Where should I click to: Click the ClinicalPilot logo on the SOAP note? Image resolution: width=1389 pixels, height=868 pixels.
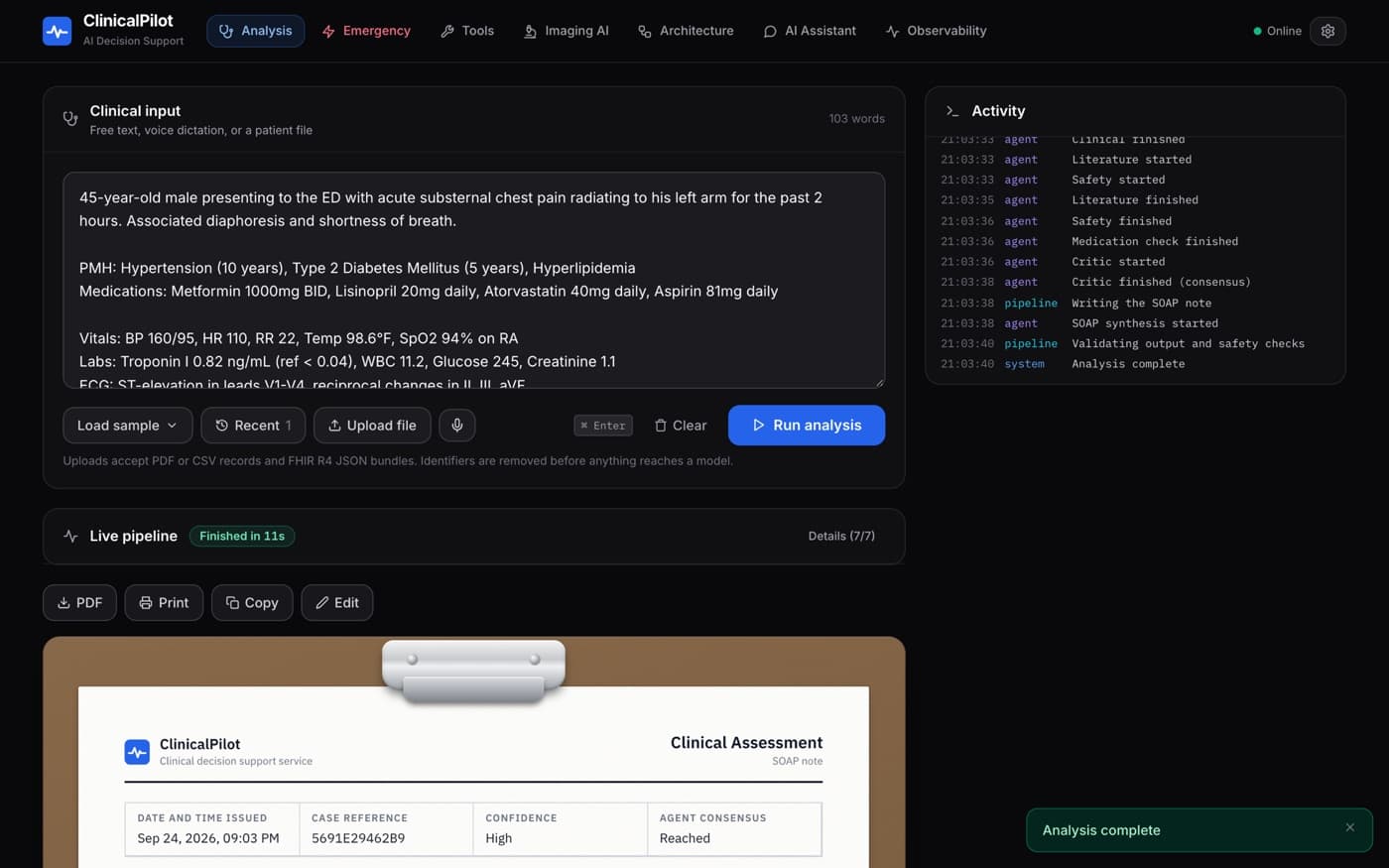[x=137, y=752]
